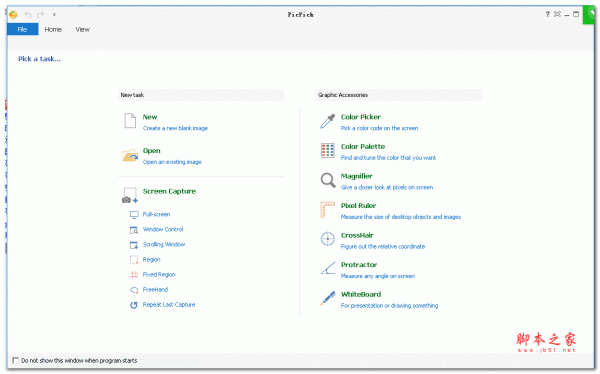Click 'Find and tune the color that you want'
The height and width of the screenshot is (374, 600).
coord(388,158)
